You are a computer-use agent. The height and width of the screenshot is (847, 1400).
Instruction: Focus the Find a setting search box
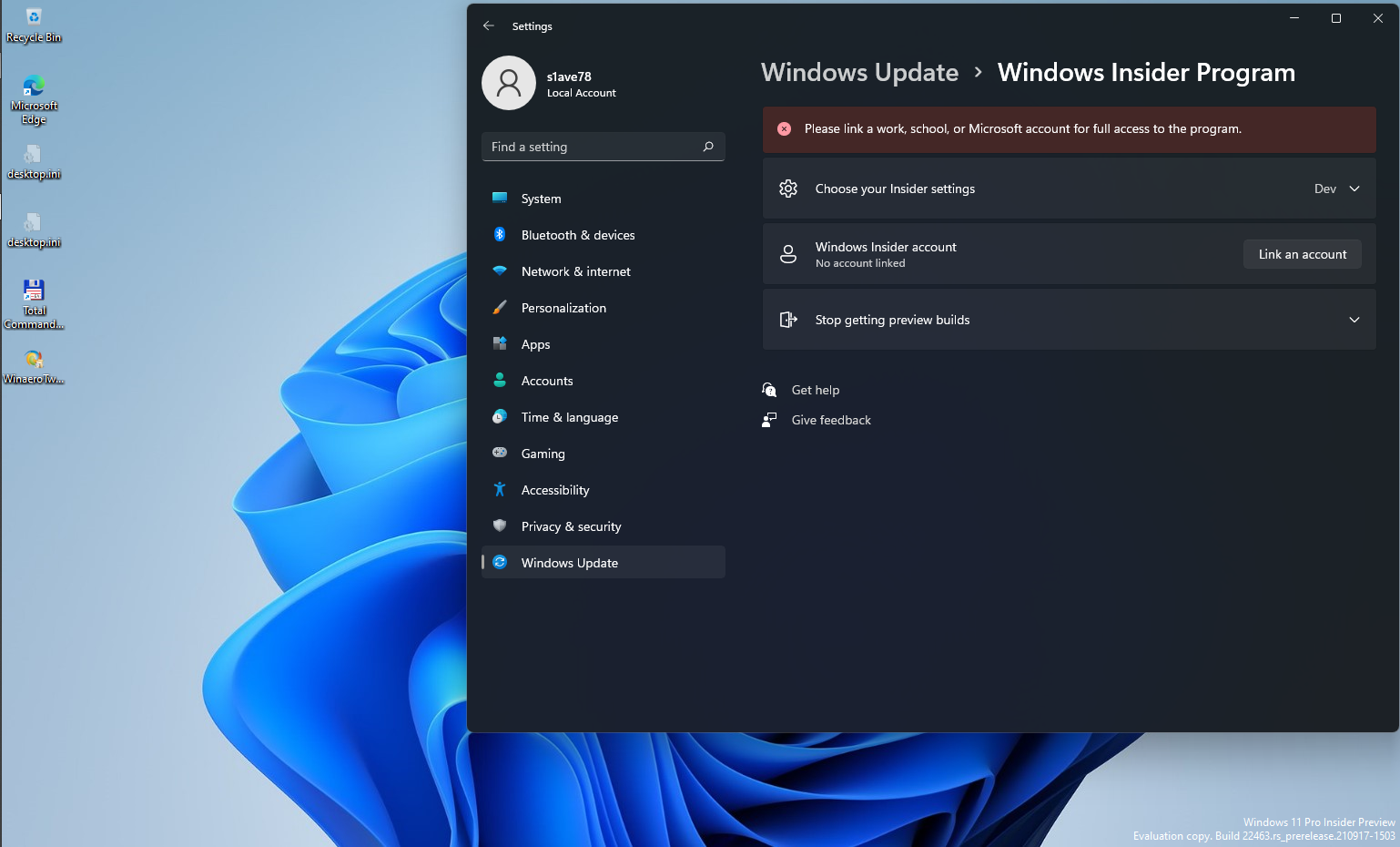[604, 147]
